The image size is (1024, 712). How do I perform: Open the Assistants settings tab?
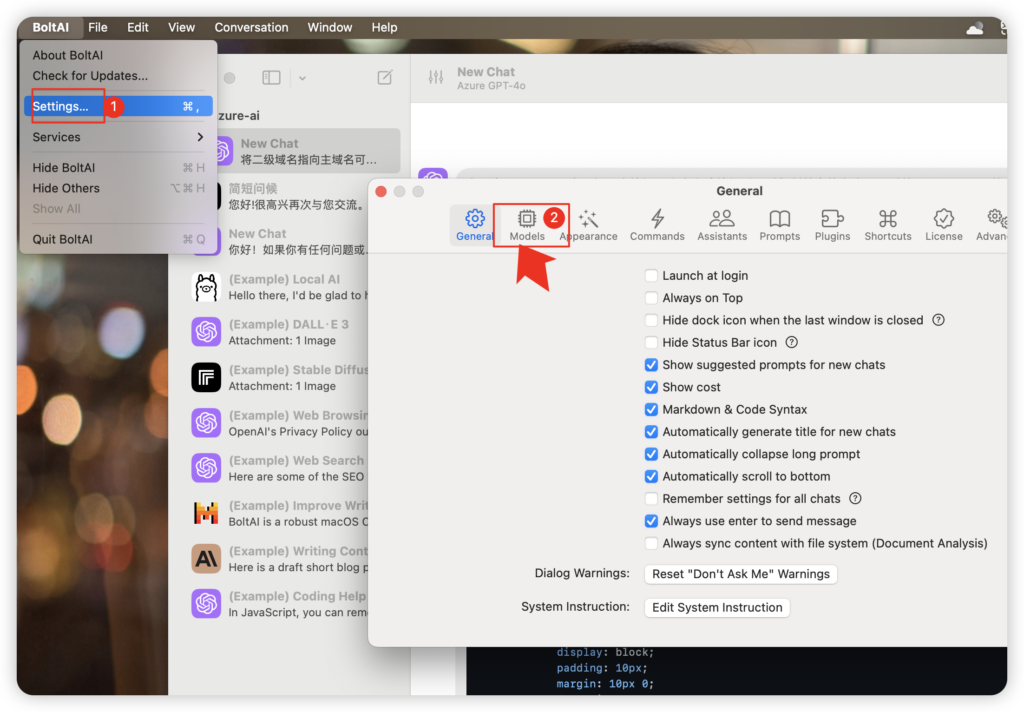722,225
